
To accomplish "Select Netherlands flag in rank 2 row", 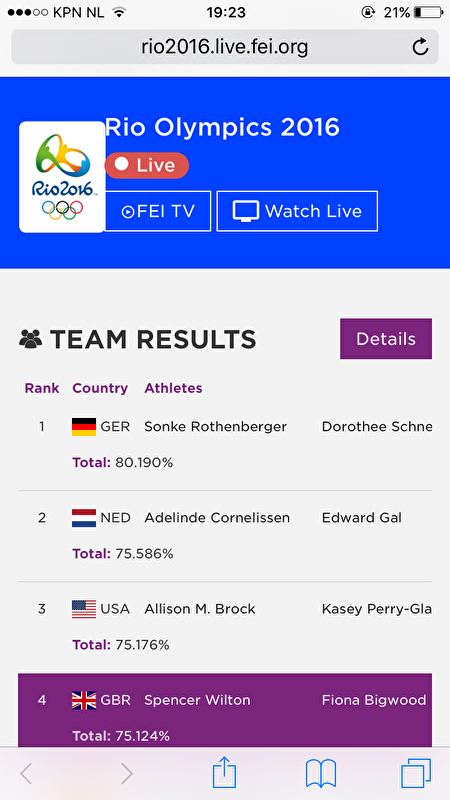I will click(84, 518).
